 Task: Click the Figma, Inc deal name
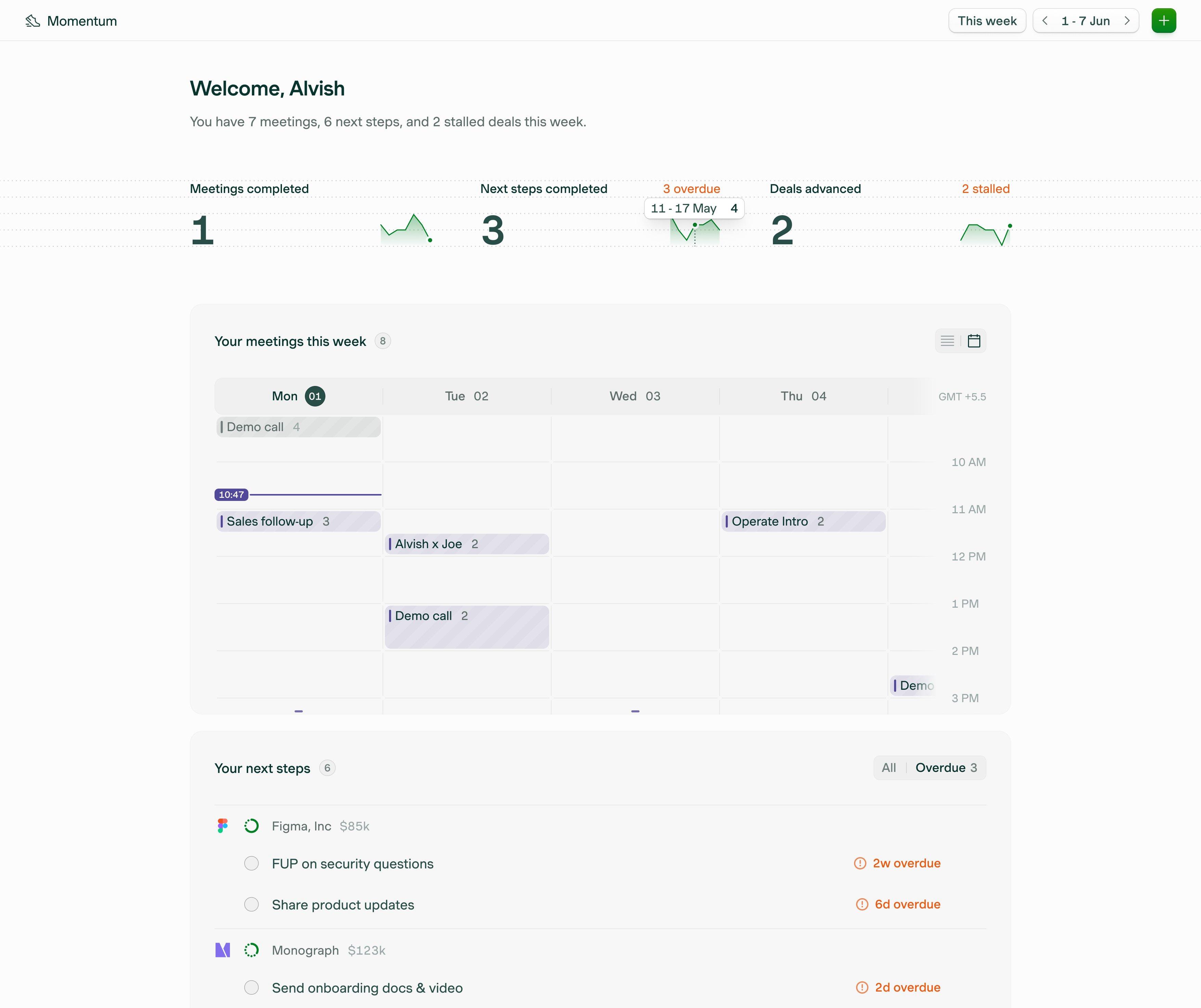tap(301, 826)
